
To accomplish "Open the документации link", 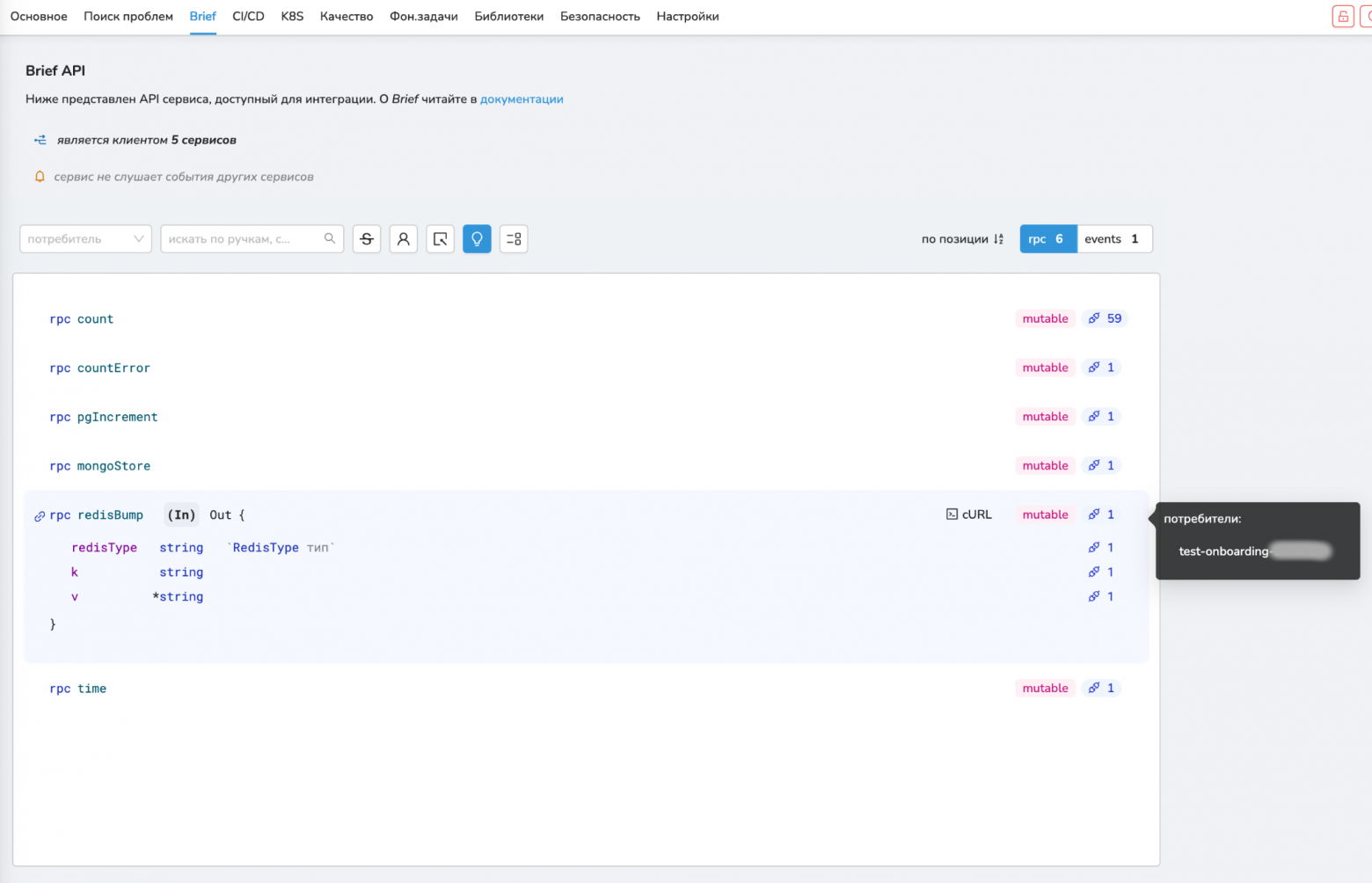I will pyautogui.click(x=522, y=99).
